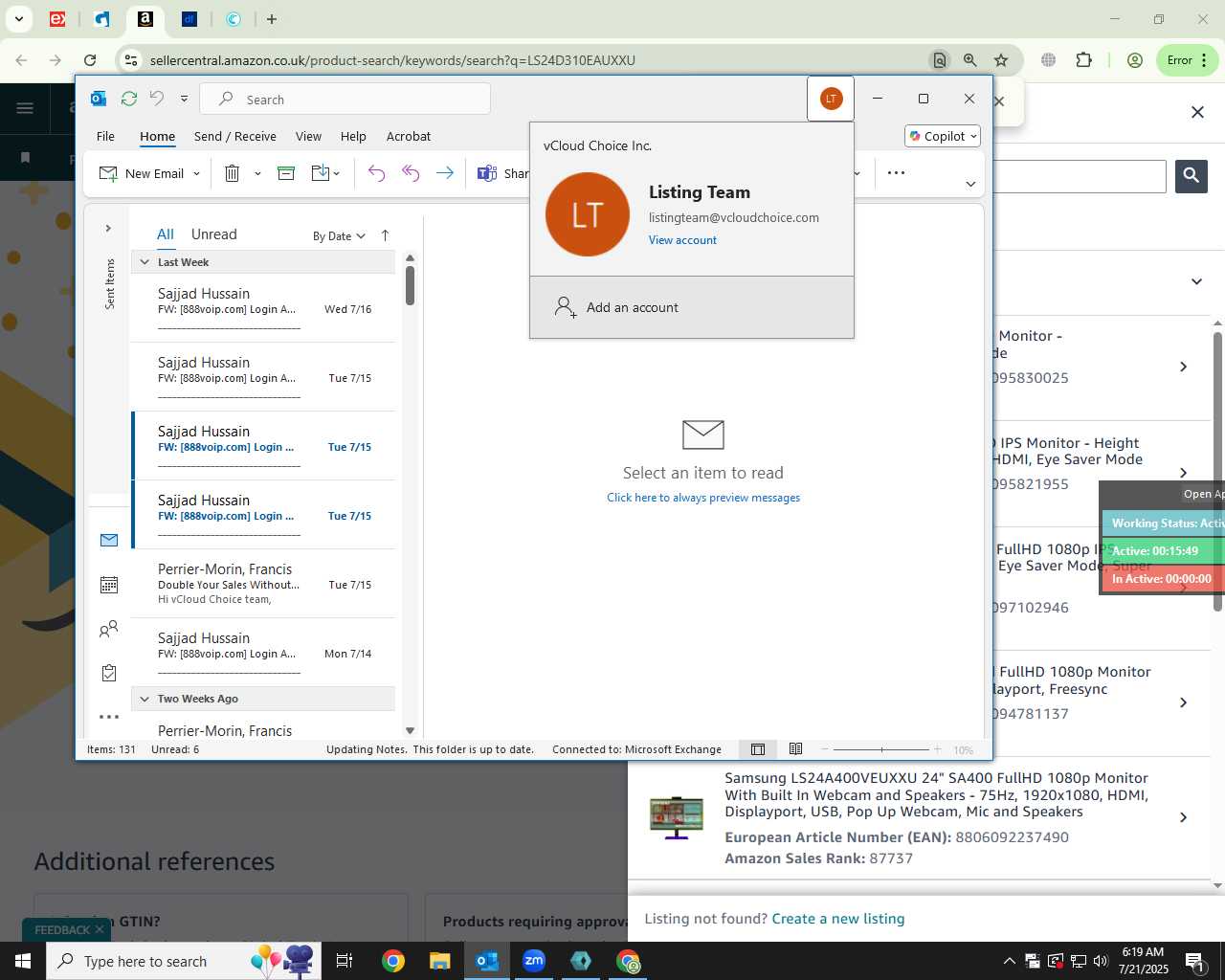Viewport: 1225px width, 980px height.
Task: Close the FEEDBACK tab on Seller Central
Action: pos(99,929)
